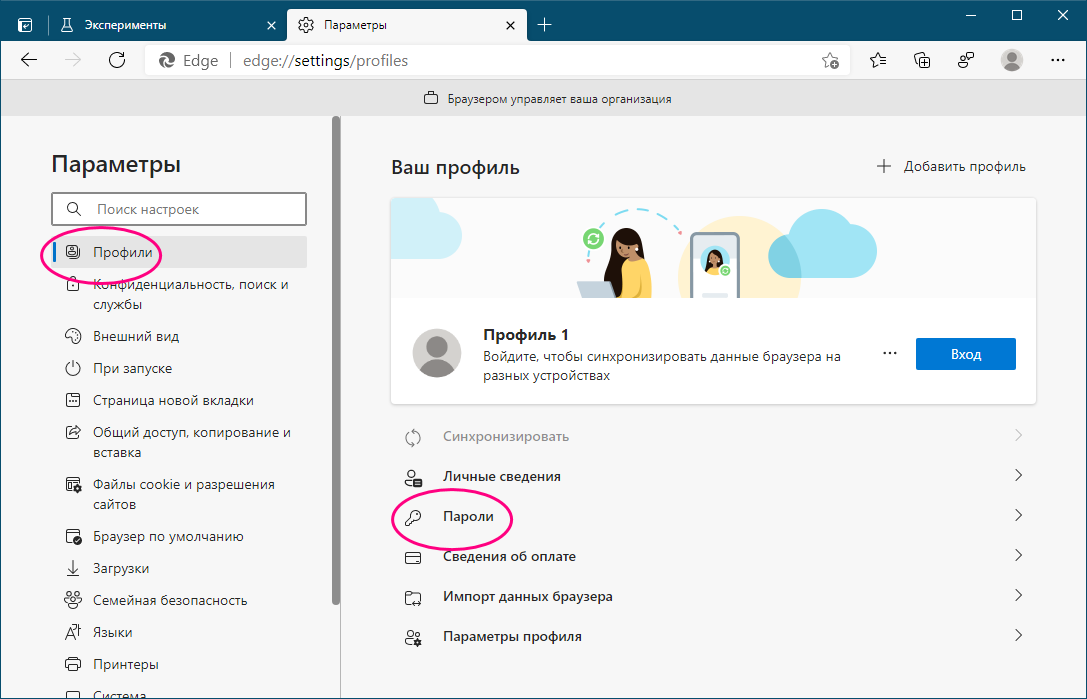The width and height of the screenshot is (1087, 699).
Task: Open Семейная безопасность settings
Action: click(x=180, y=600)
